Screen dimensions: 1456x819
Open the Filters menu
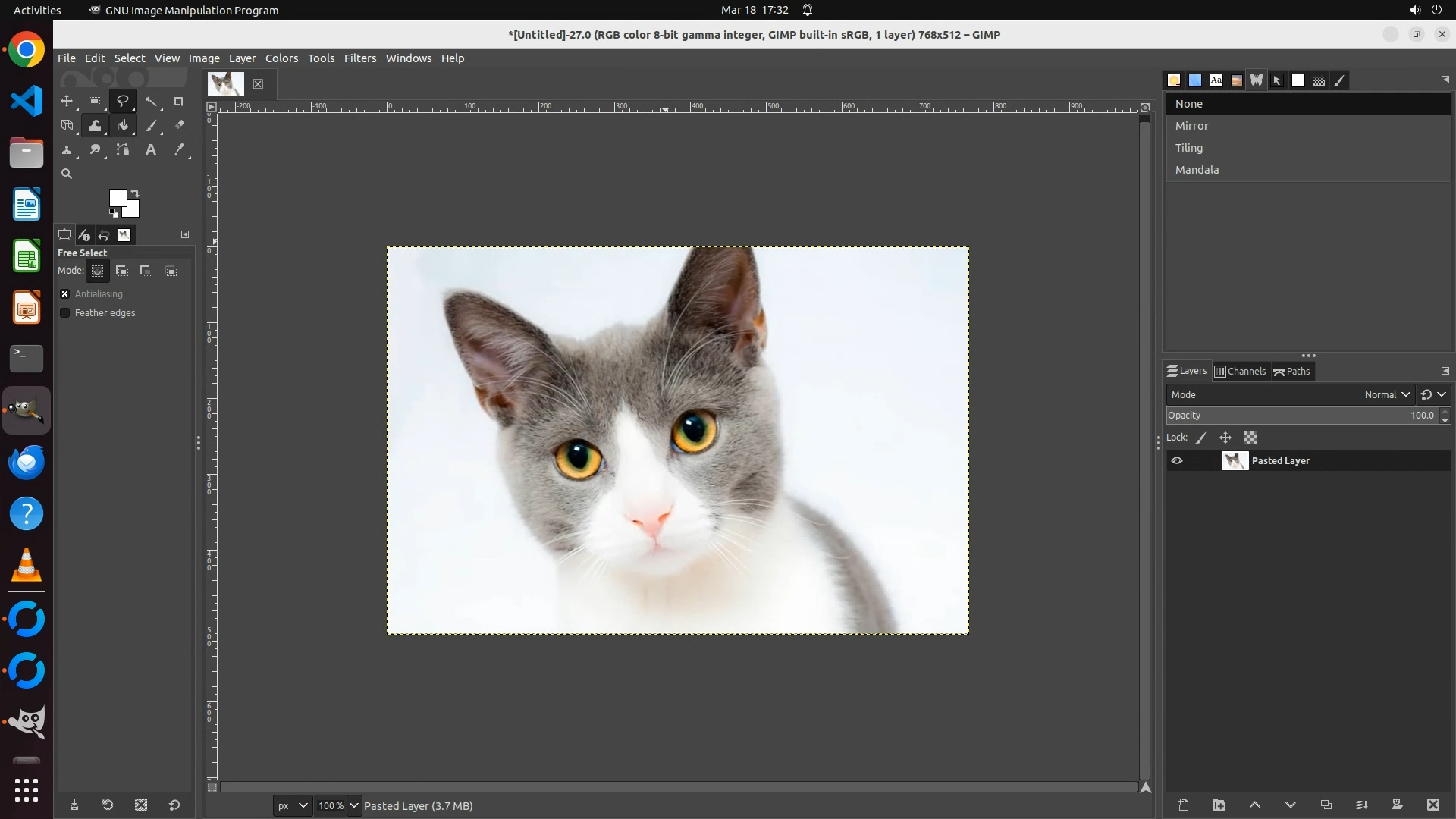(x=359, y=58)
